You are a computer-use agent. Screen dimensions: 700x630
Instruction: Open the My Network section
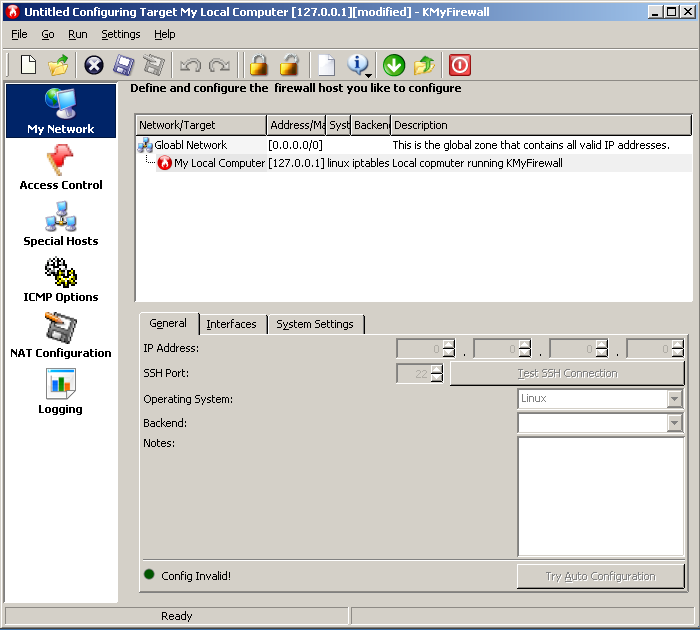[61, 111]
